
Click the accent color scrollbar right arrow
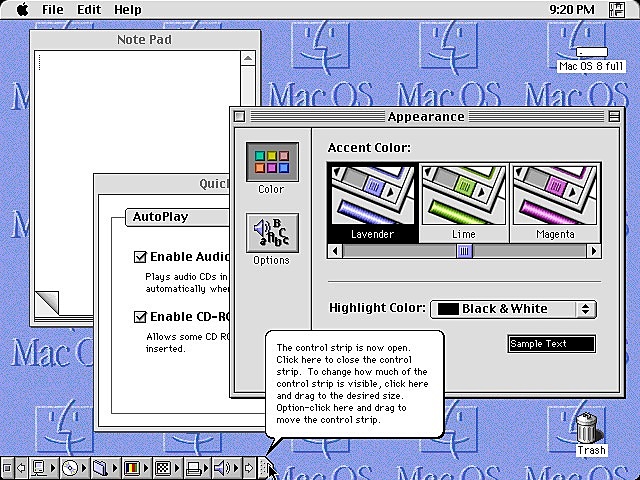(x=593, y=251)
